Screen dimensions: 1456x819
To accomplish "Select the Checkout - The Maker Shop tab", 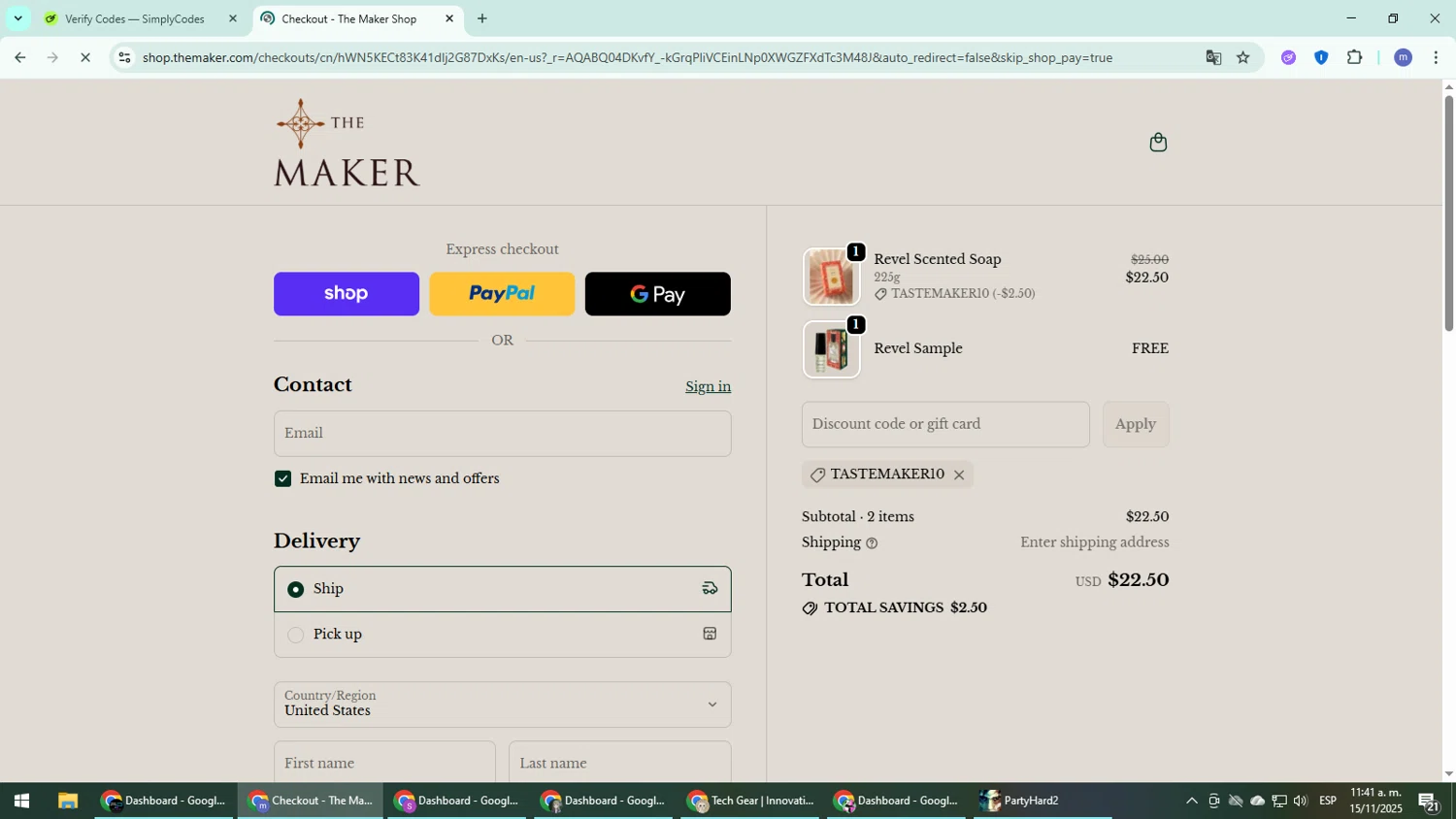I will [x=357, y=18].
